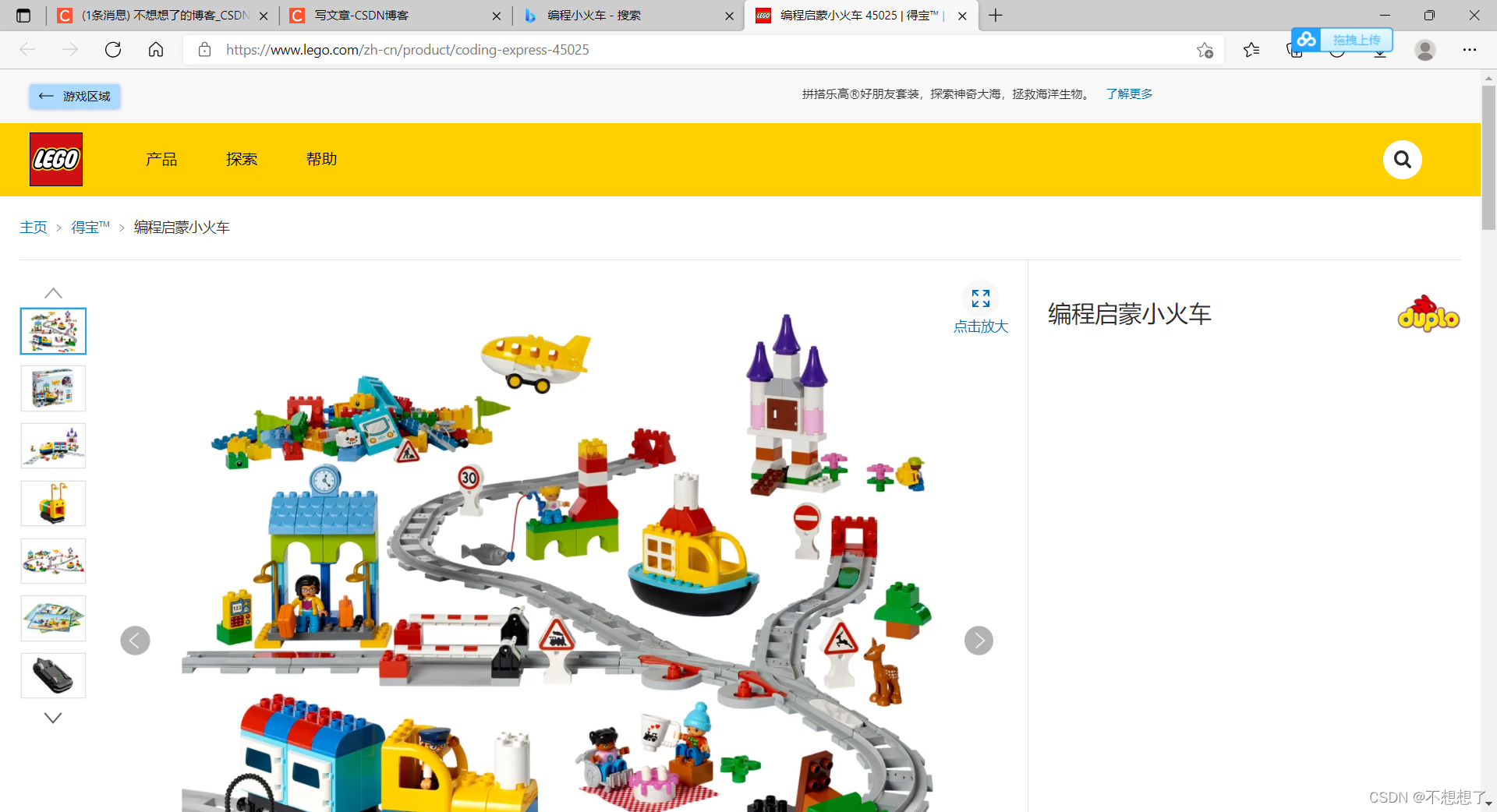Viewport: 1497px width, 812px height.
Task: Add page to favorites star icon
Action: click(1205, 50)
